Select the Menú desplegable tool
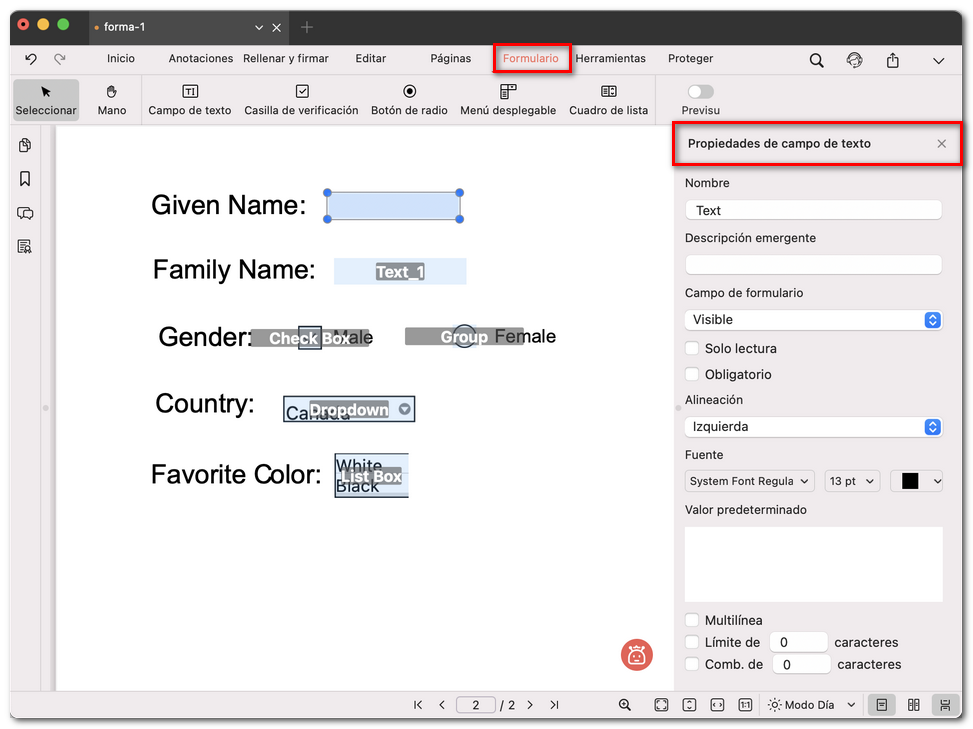This screenshot has width=973, height=729. pos(507,99)
